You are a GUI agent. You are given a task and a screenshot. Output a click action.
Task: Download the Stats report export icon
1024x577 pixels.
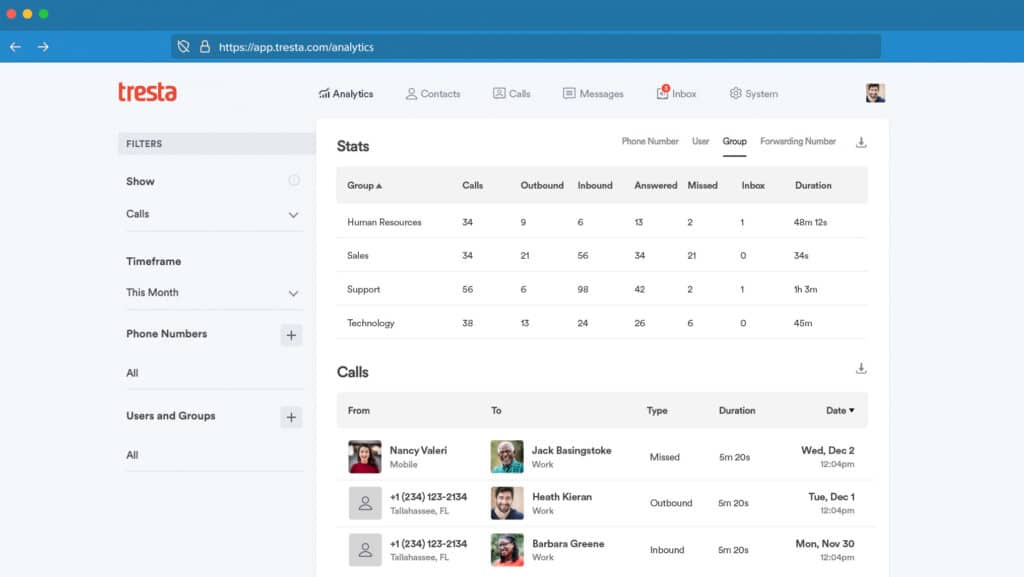(861, 143)
